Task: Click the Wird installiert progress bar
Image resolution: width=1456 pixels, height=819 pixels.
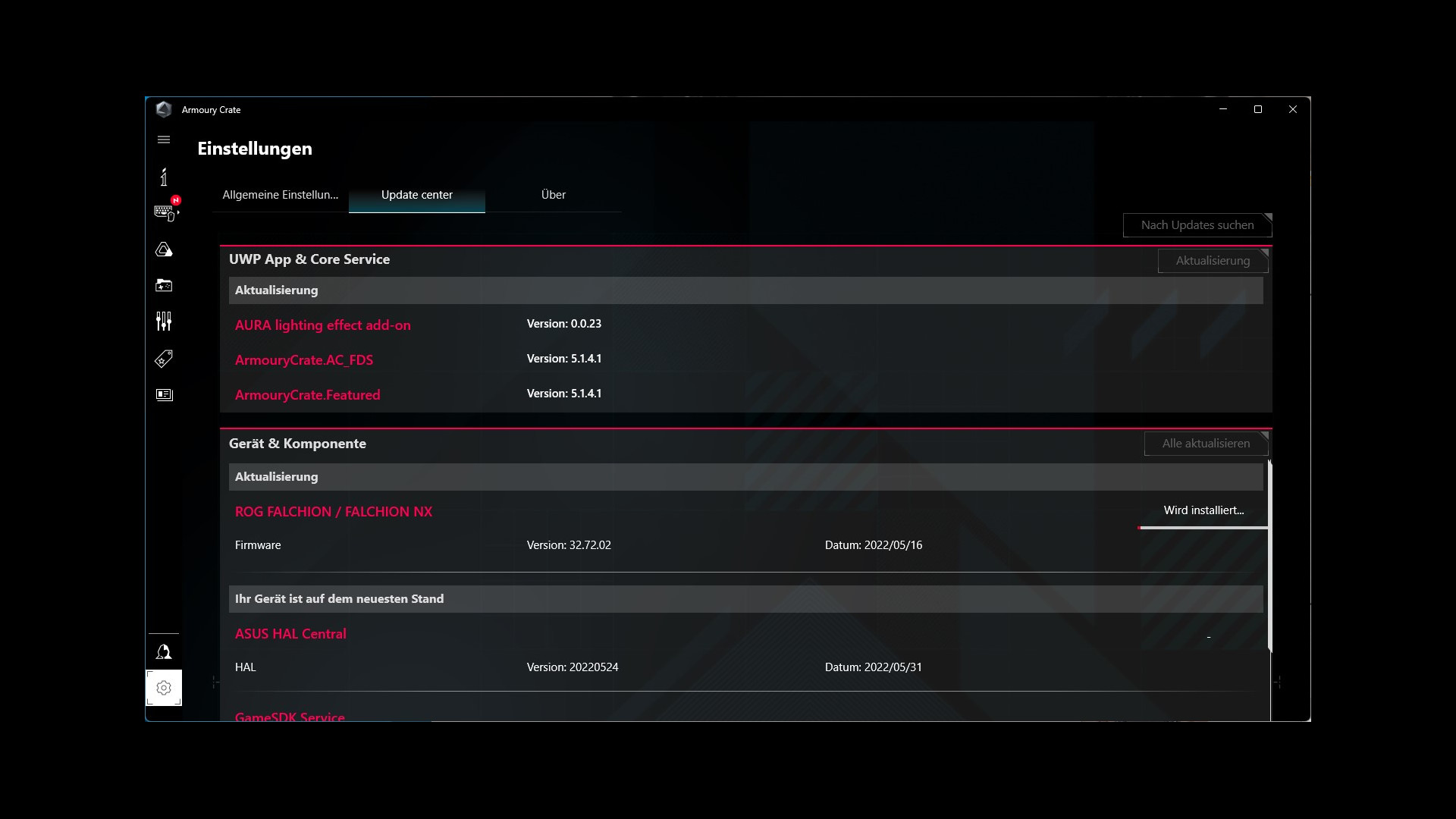Action: 1203,527
